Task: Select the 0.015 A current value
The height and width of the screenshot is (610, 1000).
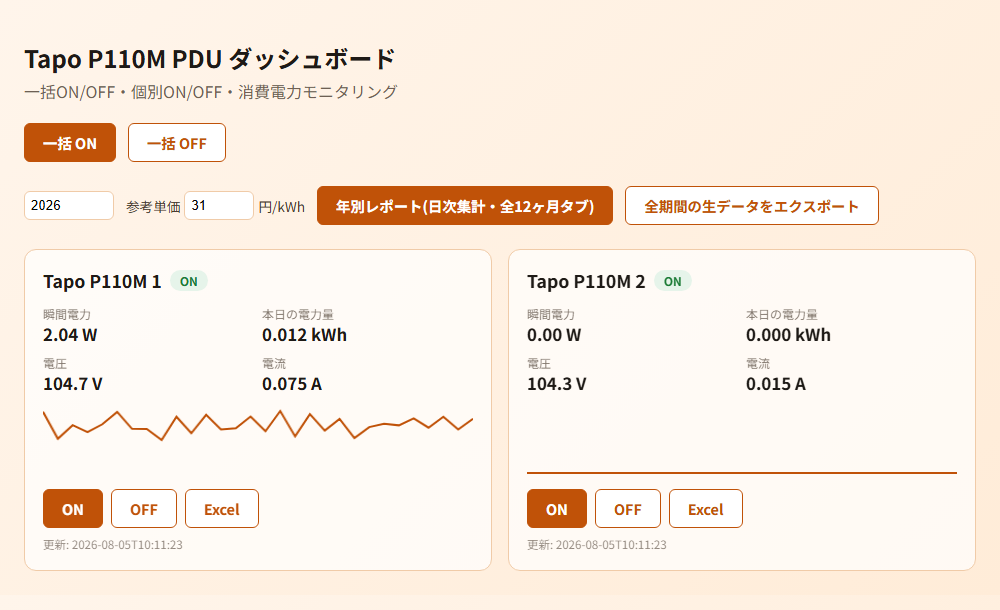Action: [776, 384]
